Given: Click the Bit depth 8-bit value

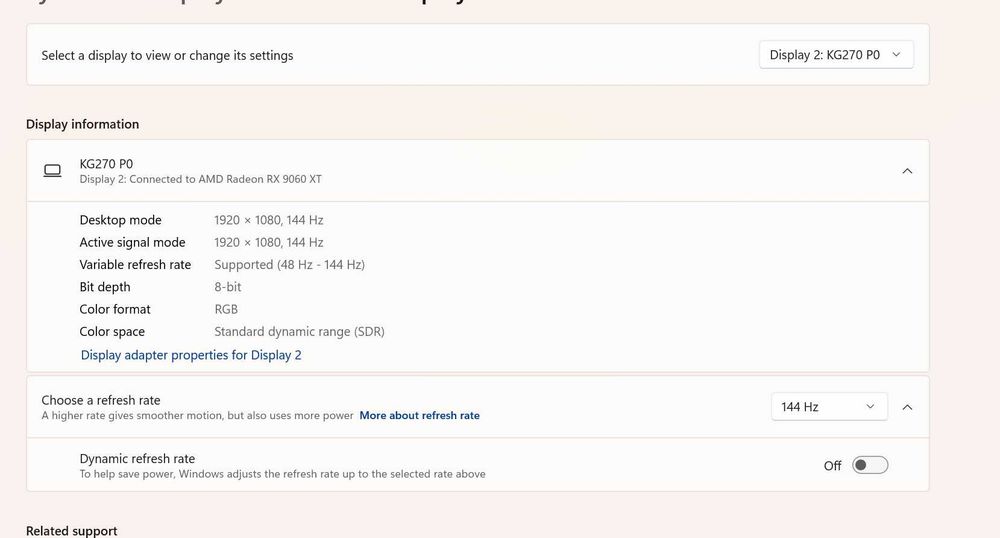Looking at the screenshot, I should 228,287.
